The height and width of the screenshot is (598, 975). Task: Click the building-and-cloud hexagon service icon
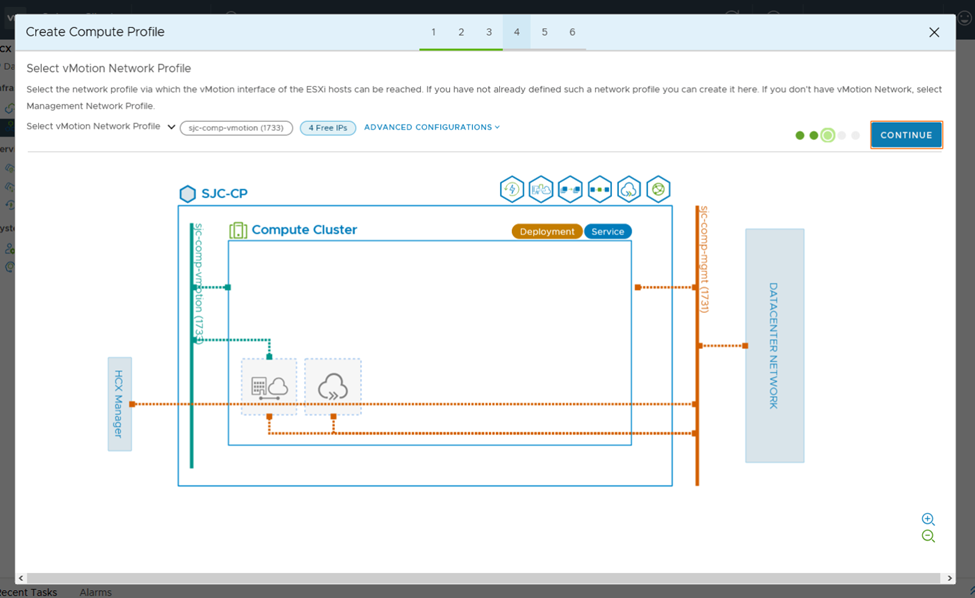(x=541, y=189)
